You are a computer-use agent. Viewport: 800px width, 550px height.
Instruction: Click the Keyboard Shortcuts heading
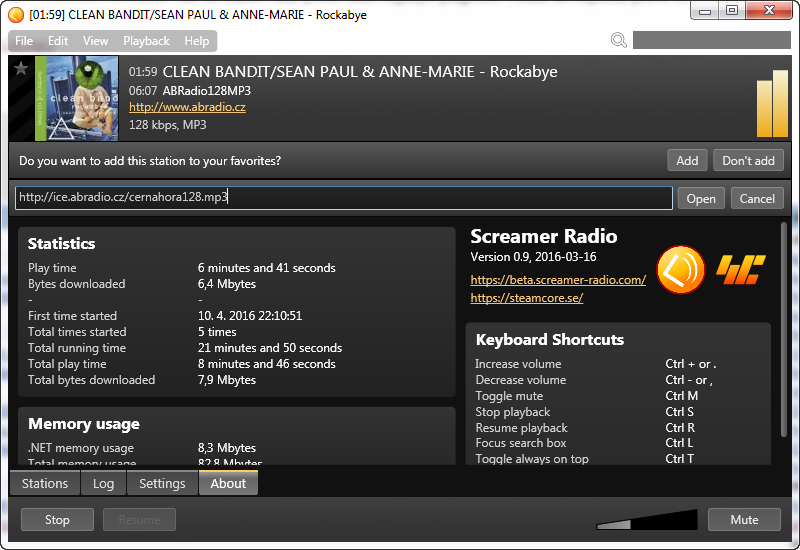(x=549, y=340)
